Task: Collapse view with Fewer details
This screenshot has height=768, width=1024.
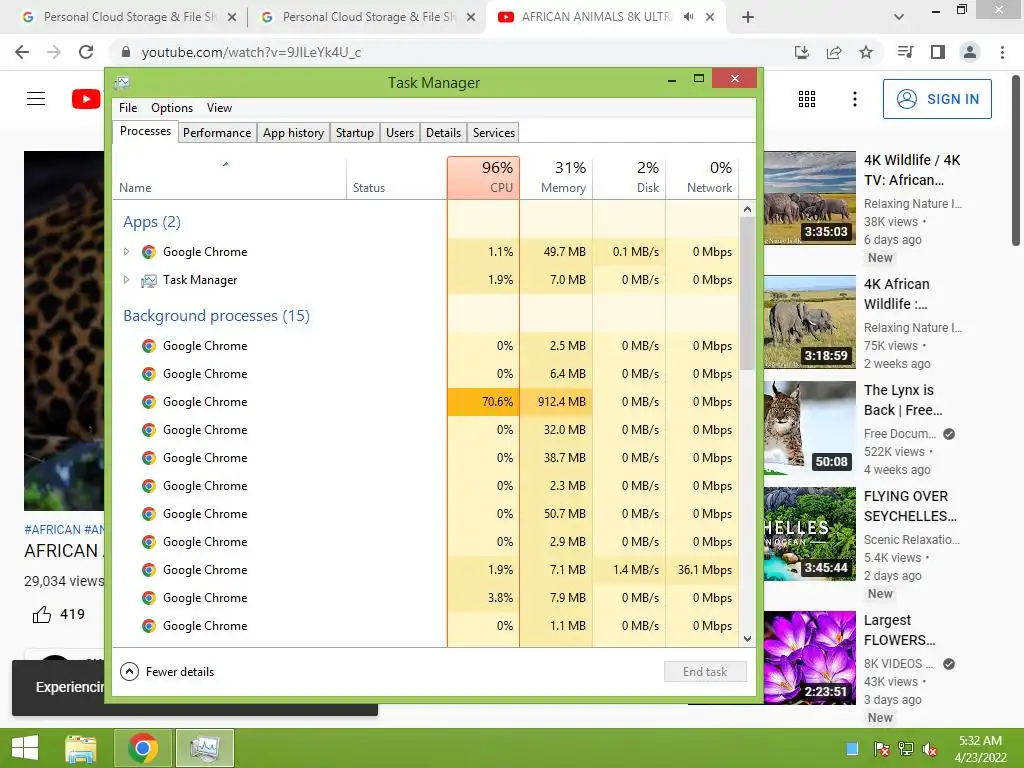Action: click(167, 671)
